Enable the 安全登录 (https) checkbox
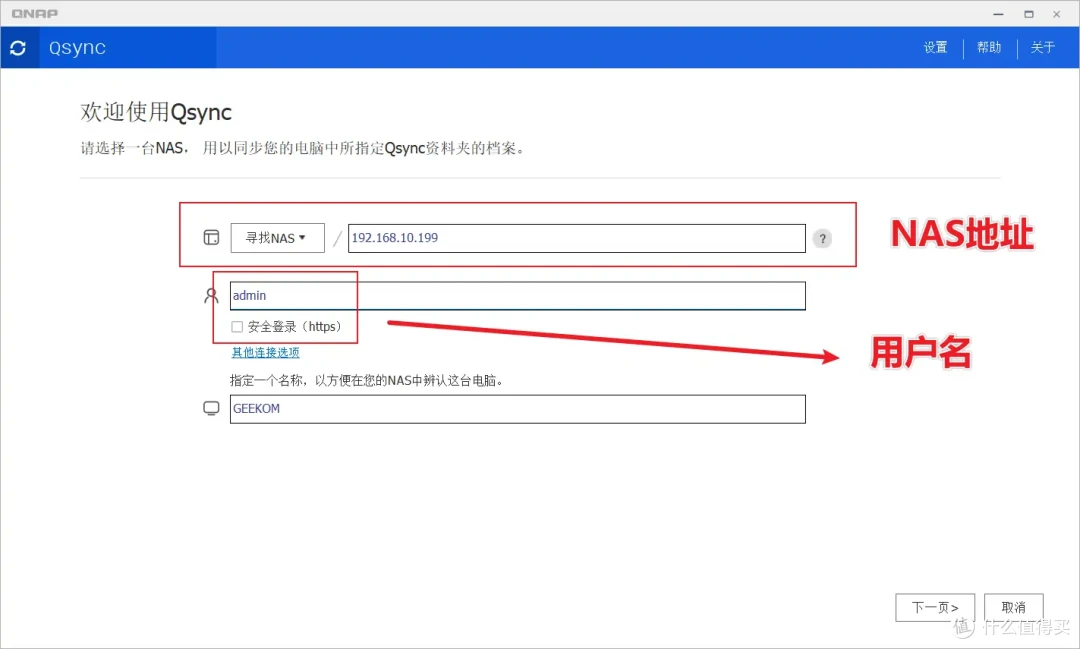This screenshot has width=1080, height=649. pos(237,327)
